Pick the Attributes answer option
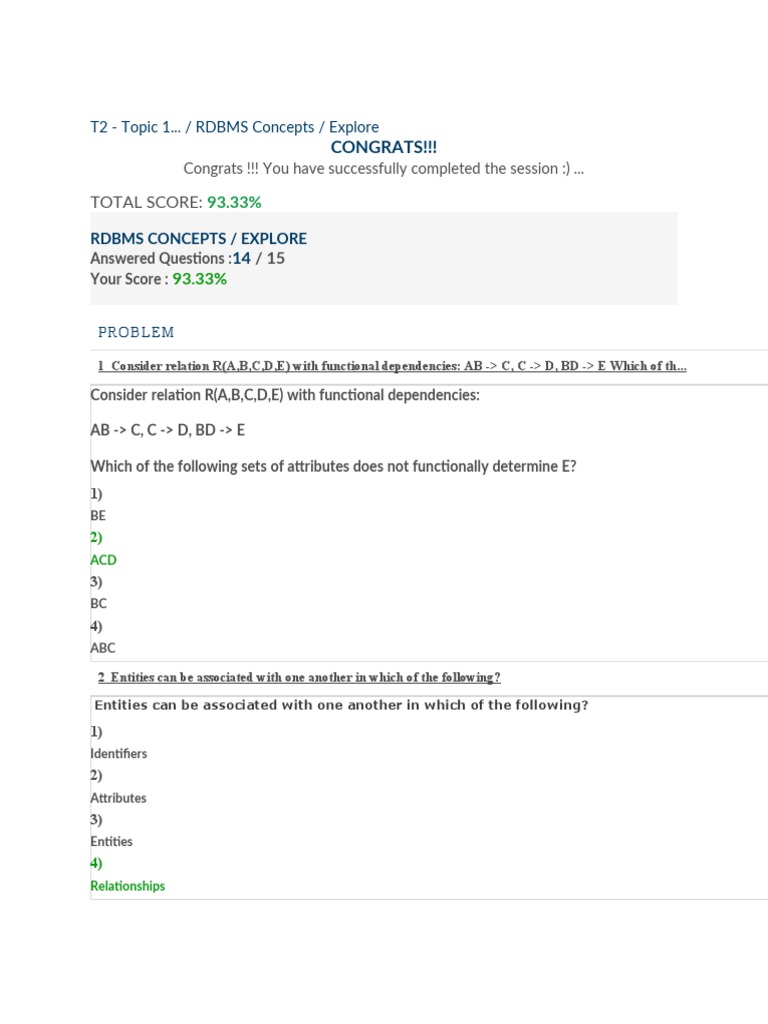 (118, 798)
